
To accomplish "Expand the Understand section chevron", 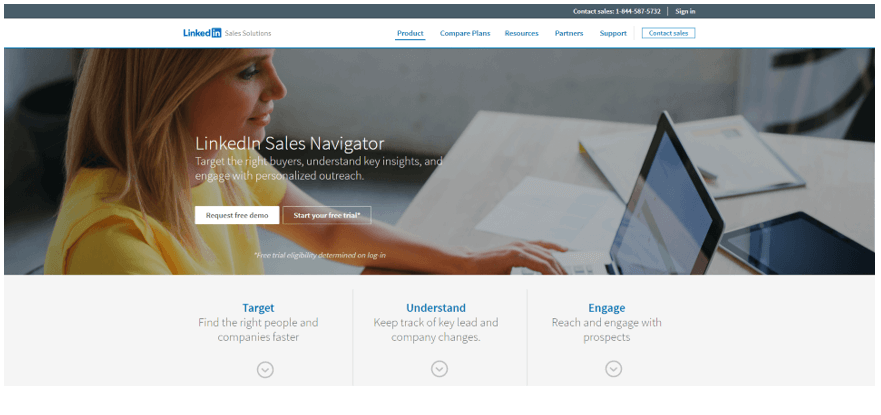I will [x=439, y=368].
